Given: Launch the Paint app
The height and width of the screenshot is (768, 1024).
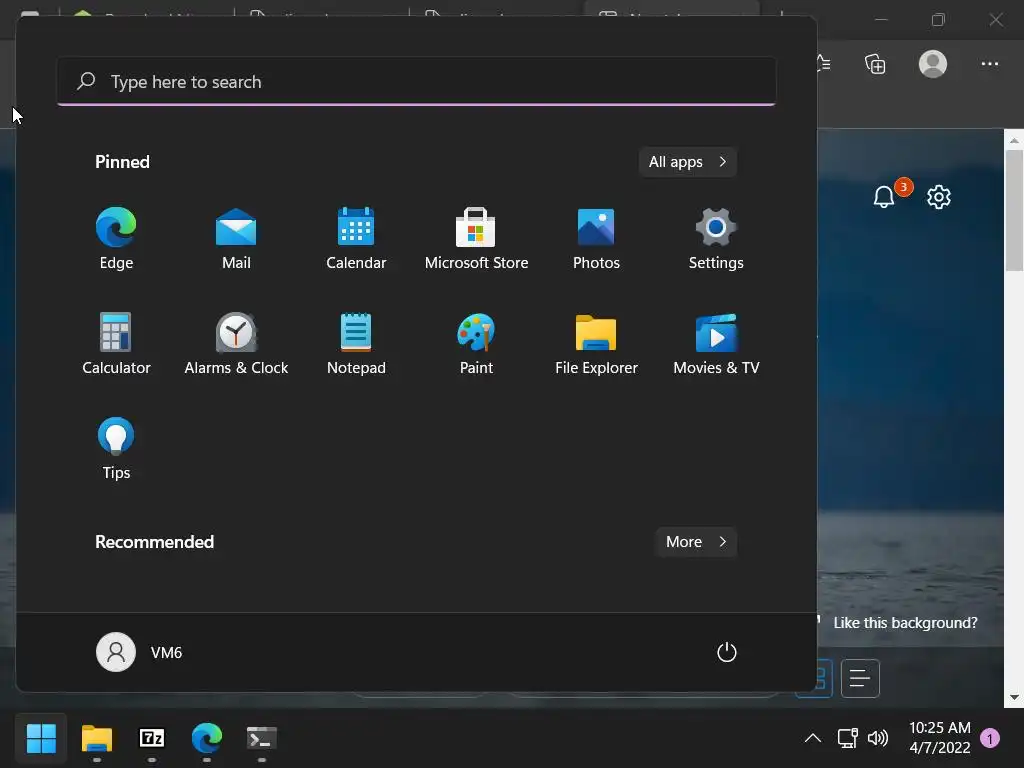Looking at the screenshot, I should (476, 344).
